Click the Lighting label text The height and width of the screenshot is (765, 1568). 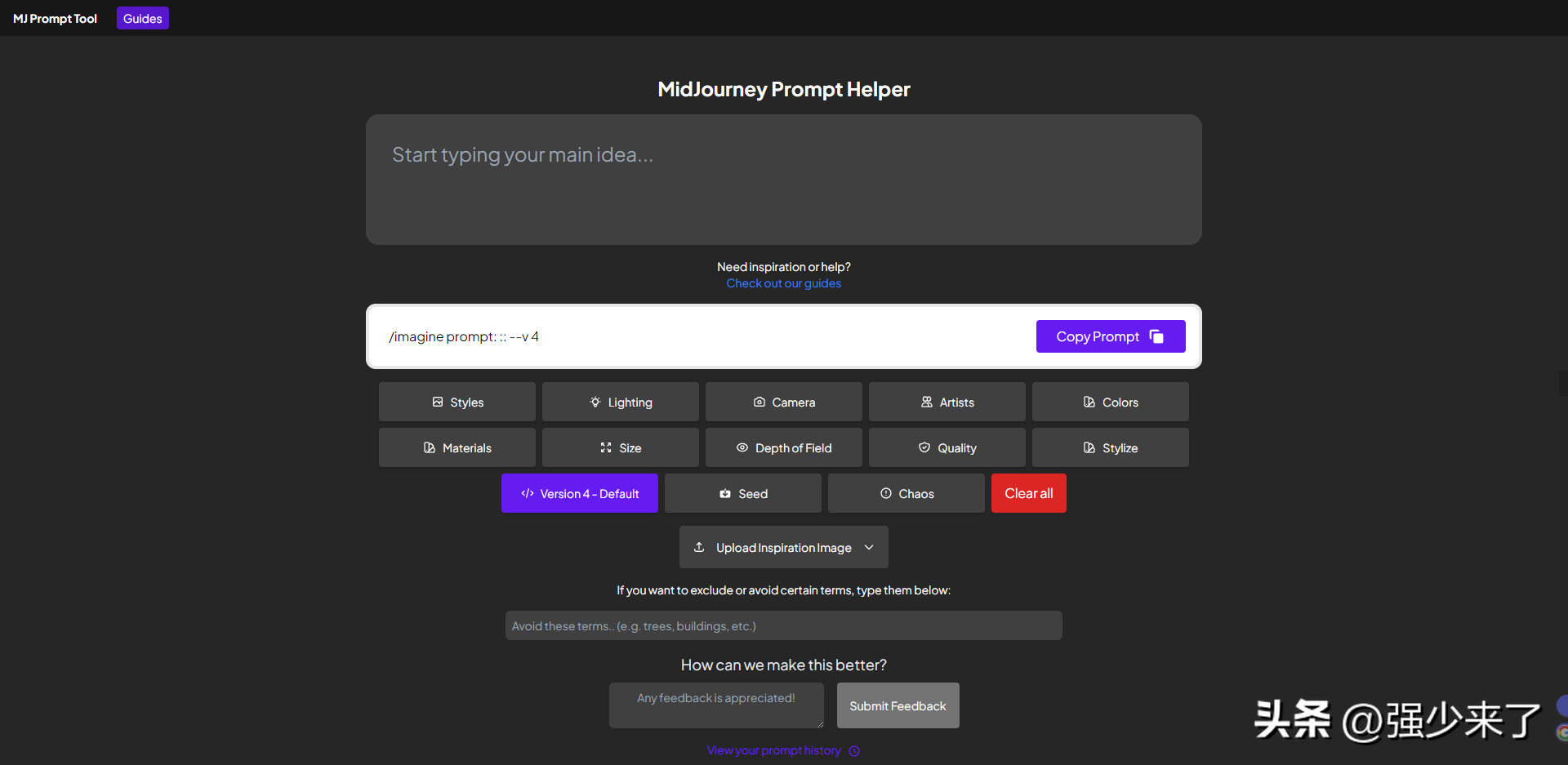pos(630,403)
